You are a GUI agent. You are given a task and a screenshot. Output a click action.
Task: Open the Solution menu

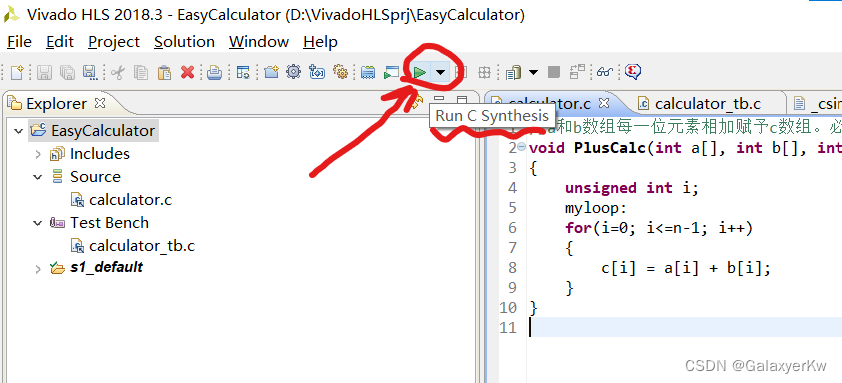tap(184, 42)
